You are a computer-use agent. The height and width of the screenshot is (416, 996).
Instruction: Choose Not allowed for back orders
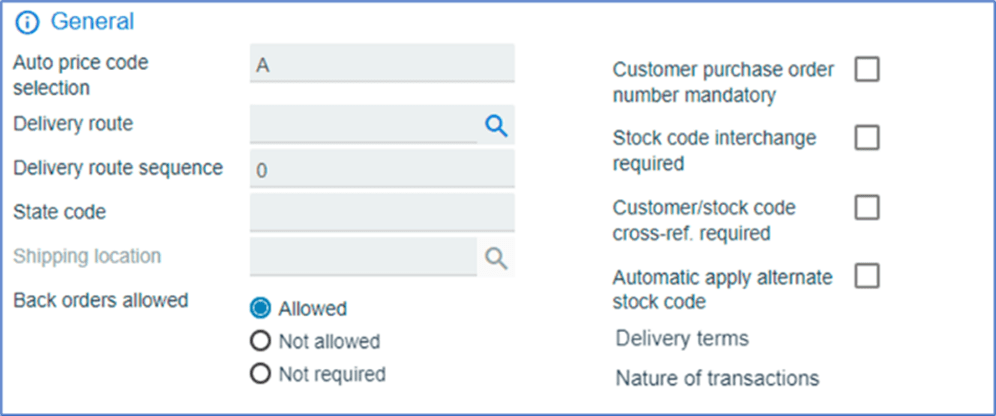261,341
